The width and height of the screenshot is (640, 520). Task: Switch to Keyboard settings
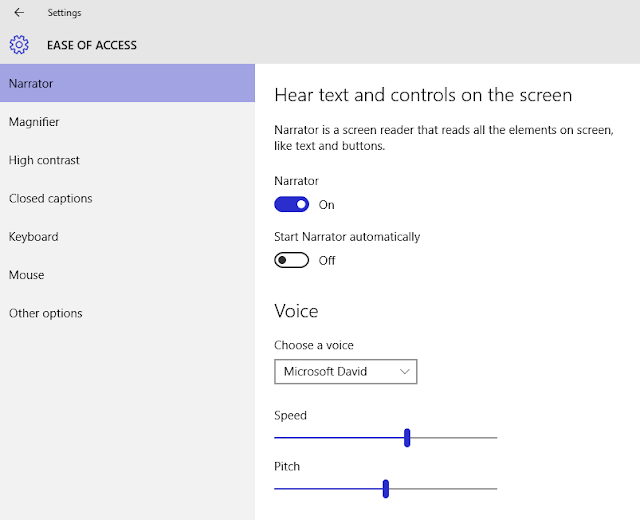click(33, 237)
